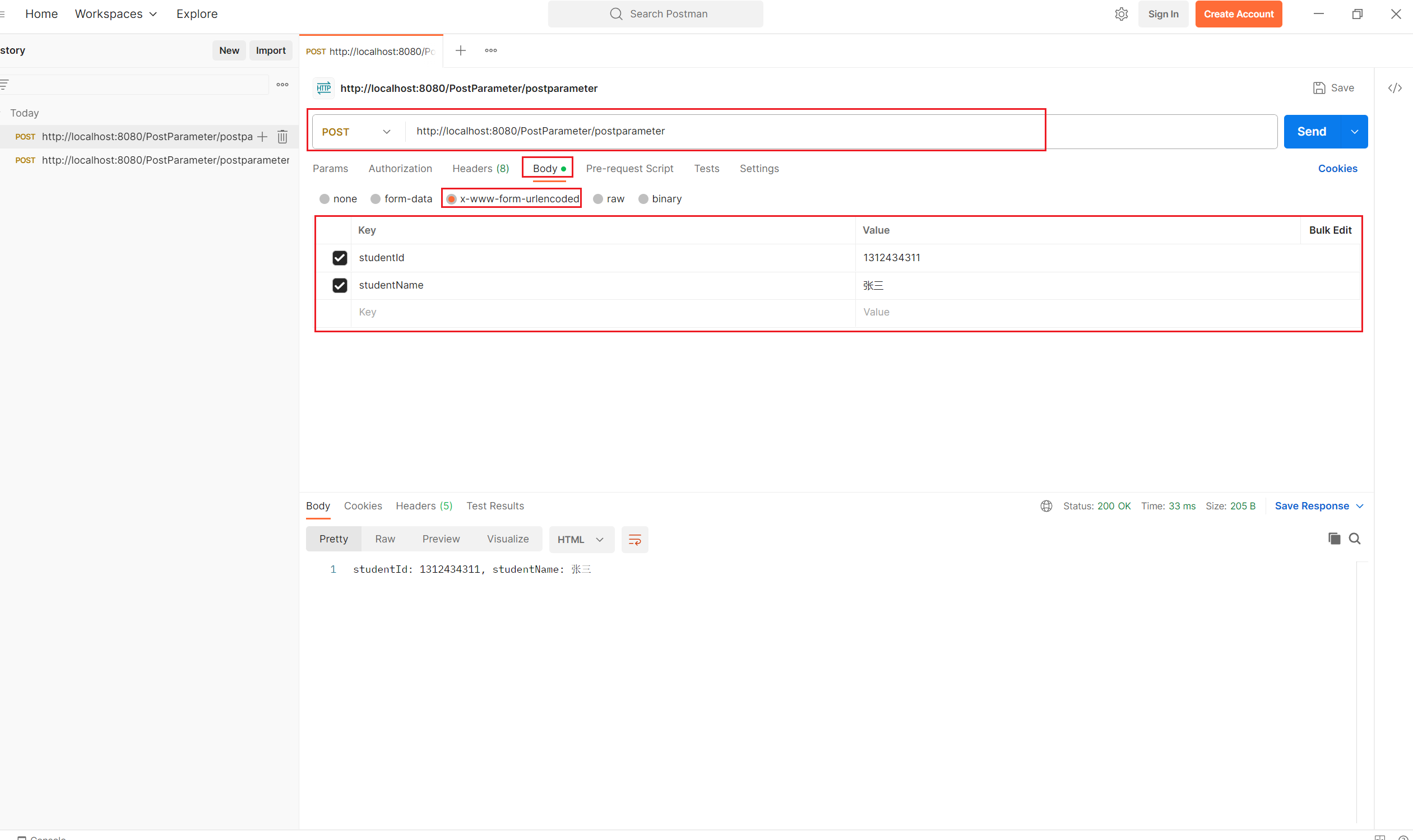Click the Bulk Edit link
The image size is (1413, 840).
click(1330, 230)
